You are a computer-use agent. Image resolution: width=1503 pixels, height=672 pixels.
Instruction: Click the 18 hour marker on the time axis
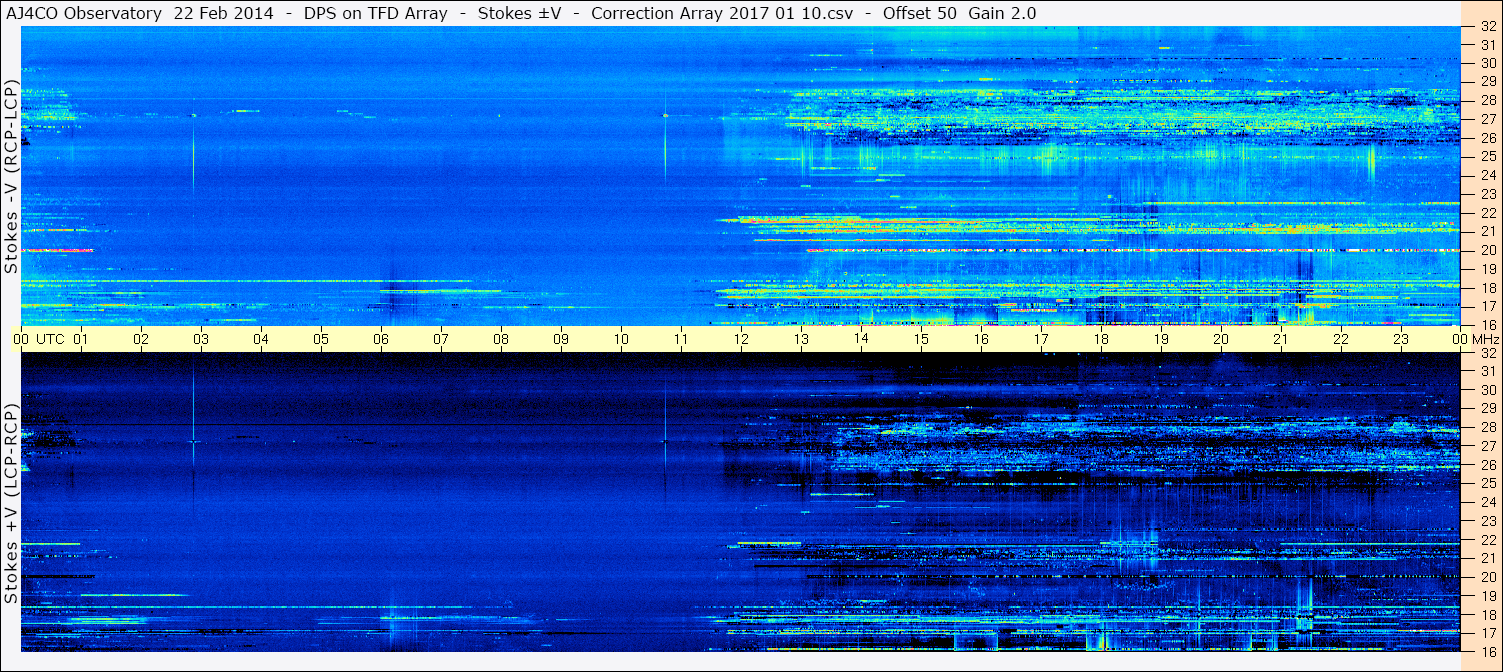tap(1101, 339)
